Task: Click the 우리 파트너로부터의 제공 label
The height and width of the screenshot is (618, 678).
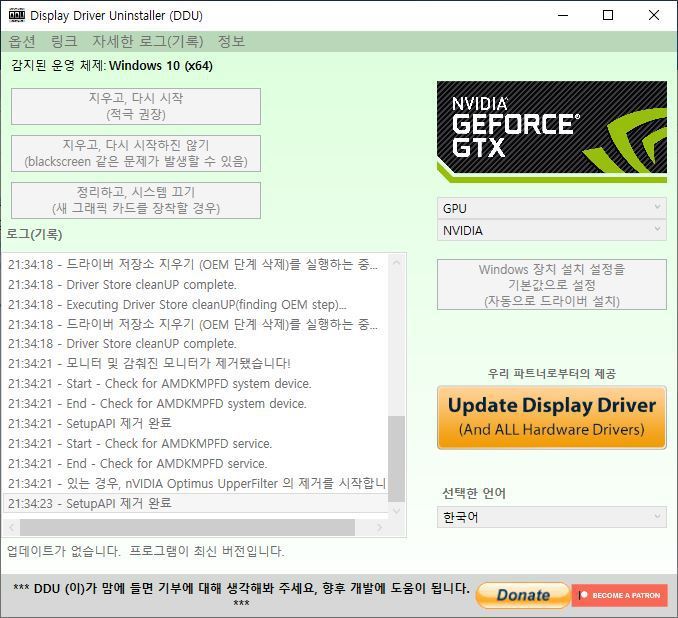Action: pyautogui.click(x=552, y=373)
